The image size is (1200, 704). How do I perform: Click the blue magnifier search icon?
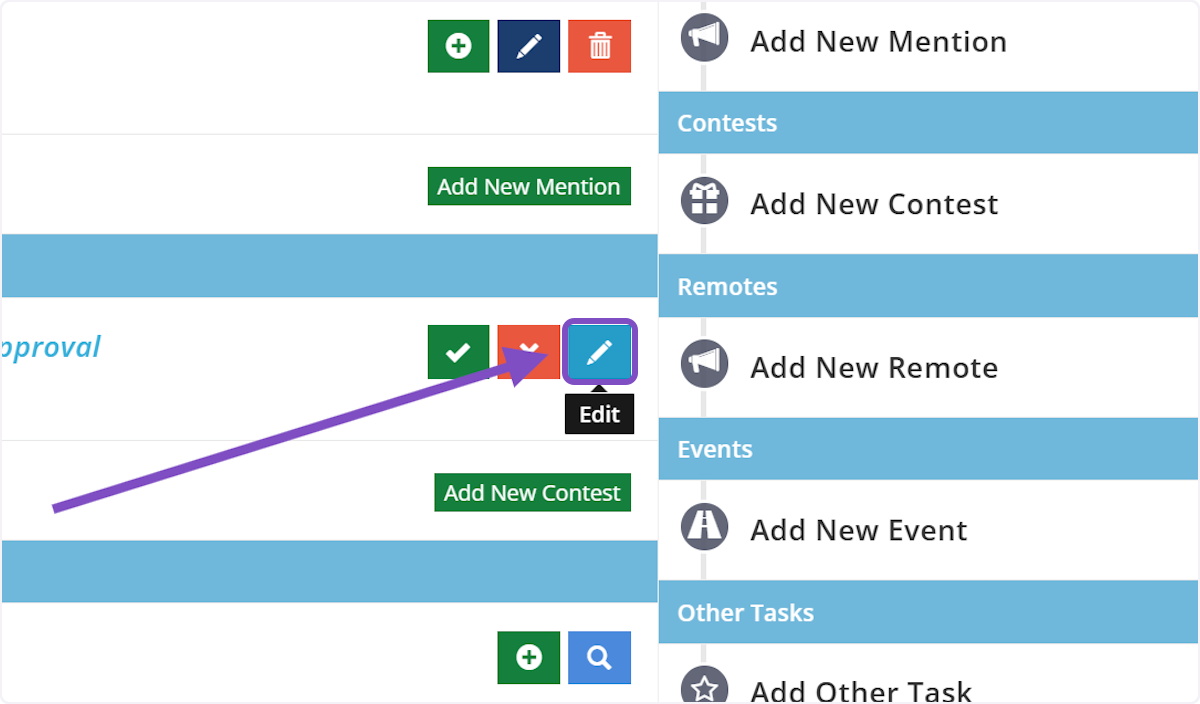[x=599, y=658]
